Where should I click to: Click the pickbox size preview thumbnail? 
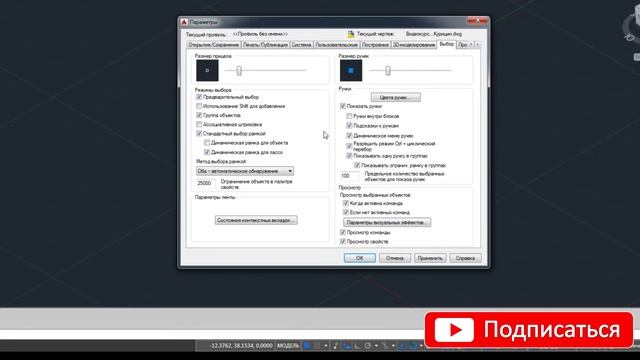click(x=207, y=70)
